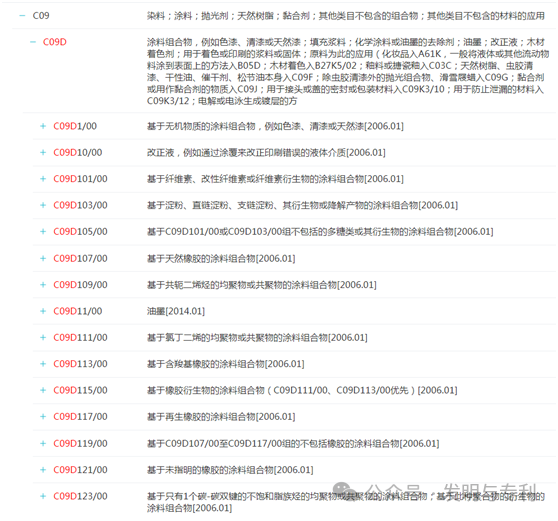Expand the C09D101/00 row
558x521 pixels.
pyautogui.click(x=43, y=179)
